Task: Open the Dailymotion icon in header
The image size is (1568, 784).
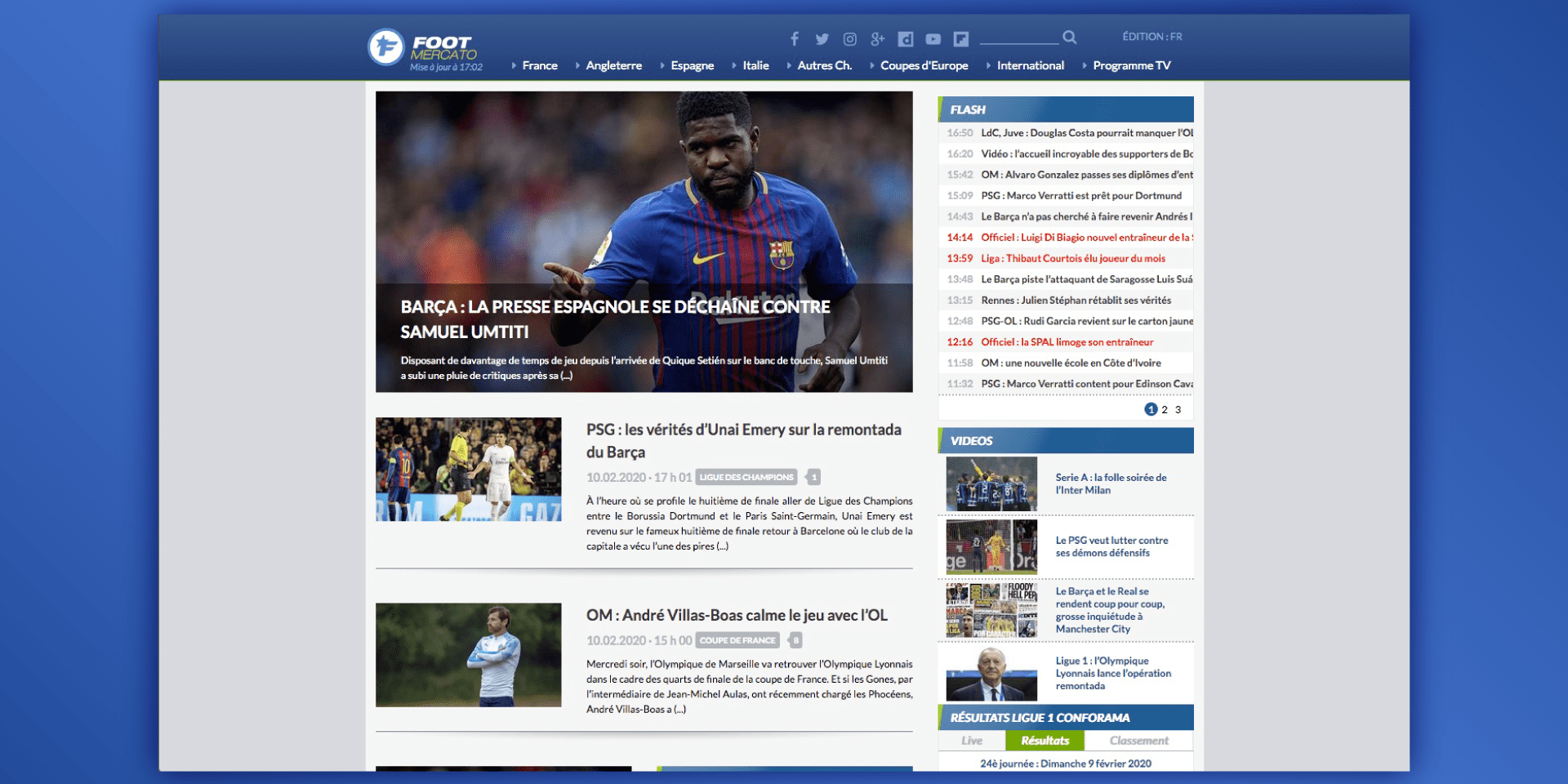Action: tap(906, 38)
